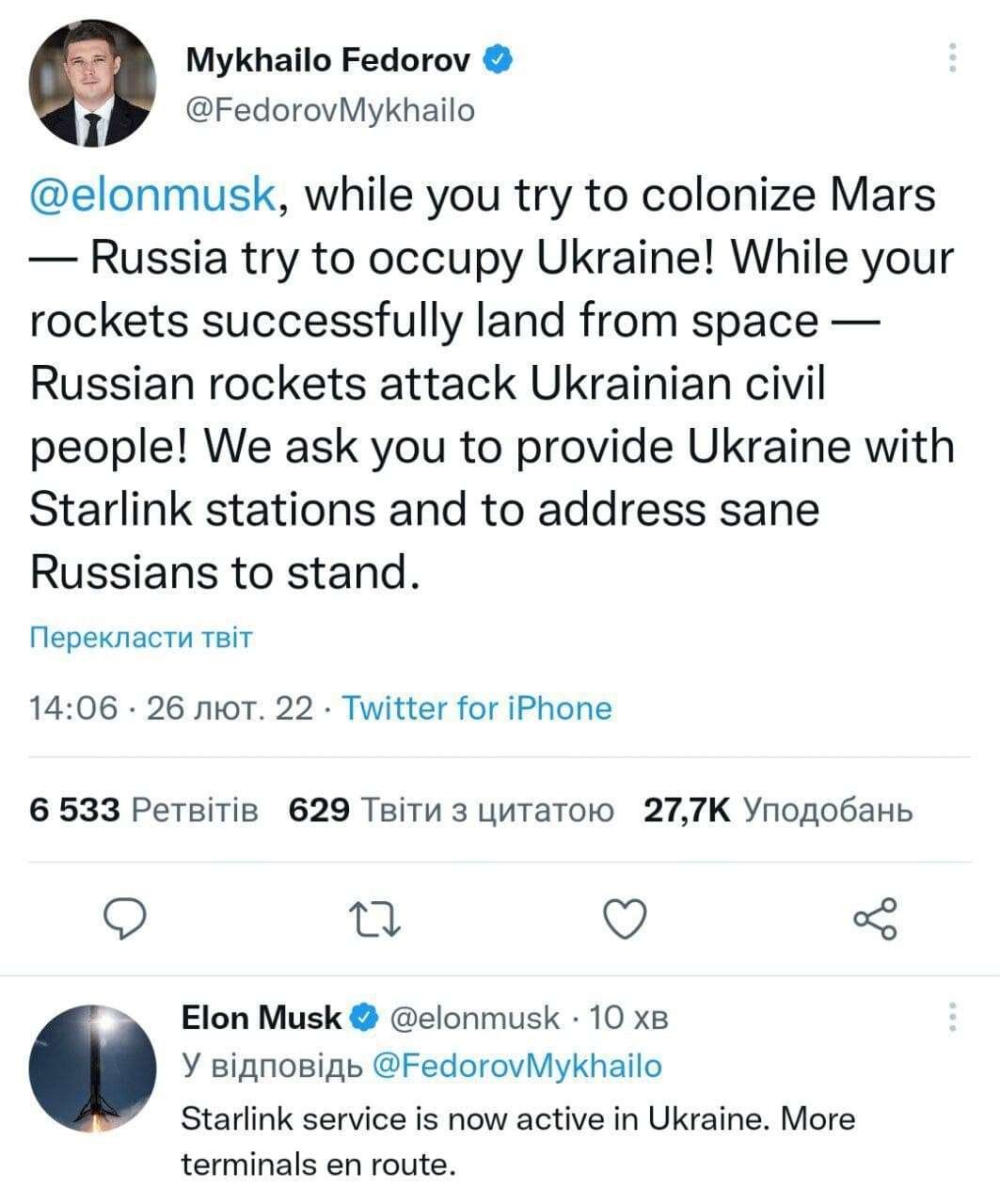Click the "Перекласти твіт" translate link
The image size is (1000, 1204).
(x=142, y=638)
